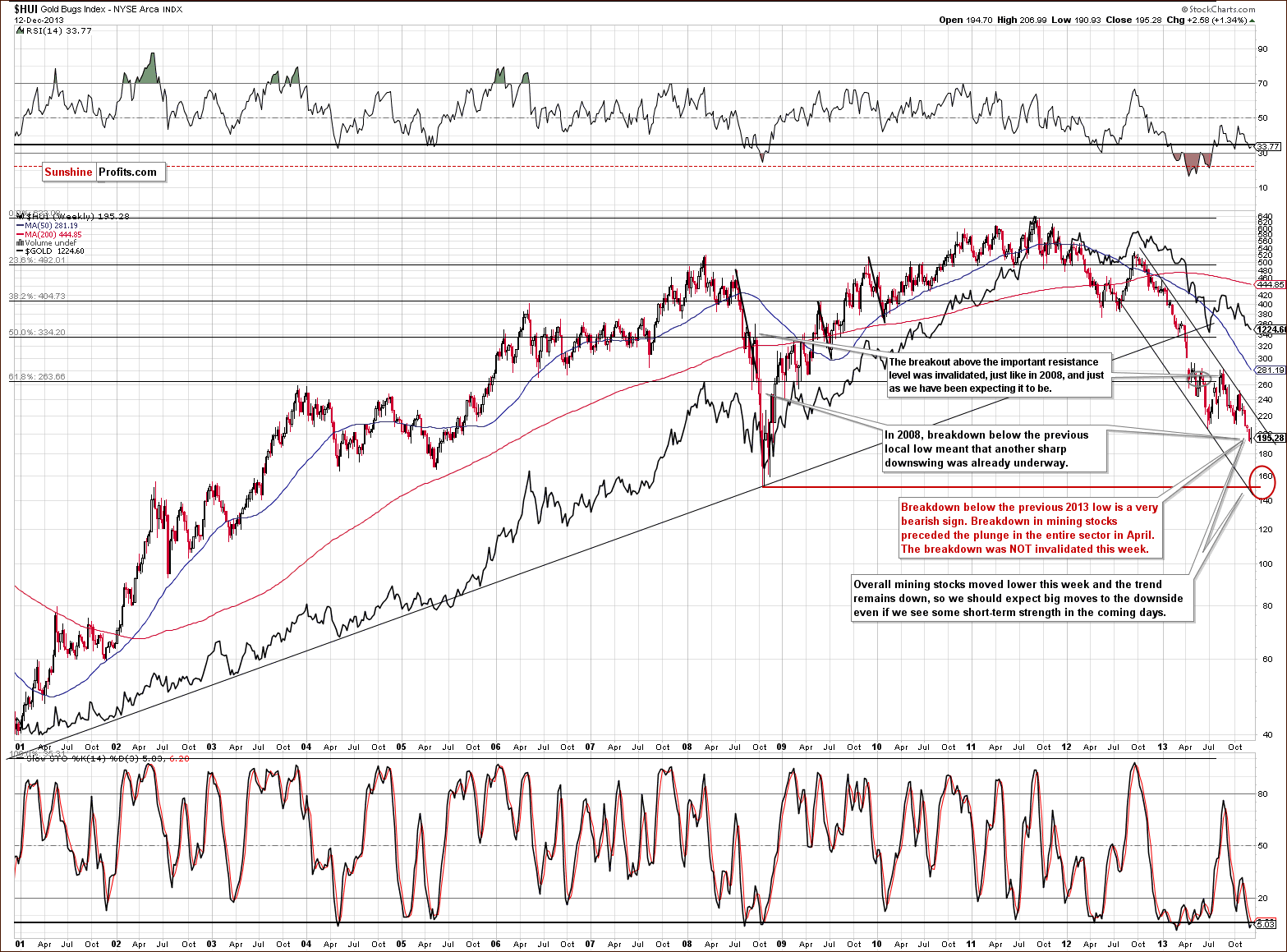Click the 444.85 MA(200) axis tag
Screen dimensions: 1287x952
point(1271,285)
